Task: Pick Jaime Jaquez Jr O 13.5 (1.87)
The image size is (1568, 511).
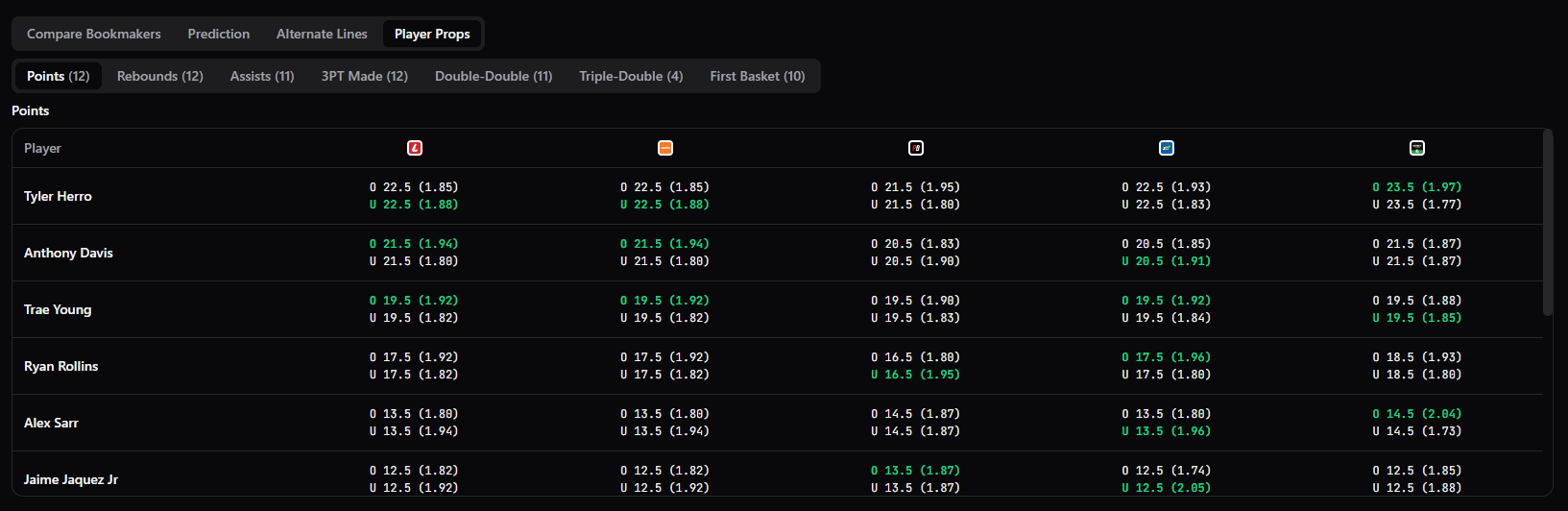Action: point(916,471)
